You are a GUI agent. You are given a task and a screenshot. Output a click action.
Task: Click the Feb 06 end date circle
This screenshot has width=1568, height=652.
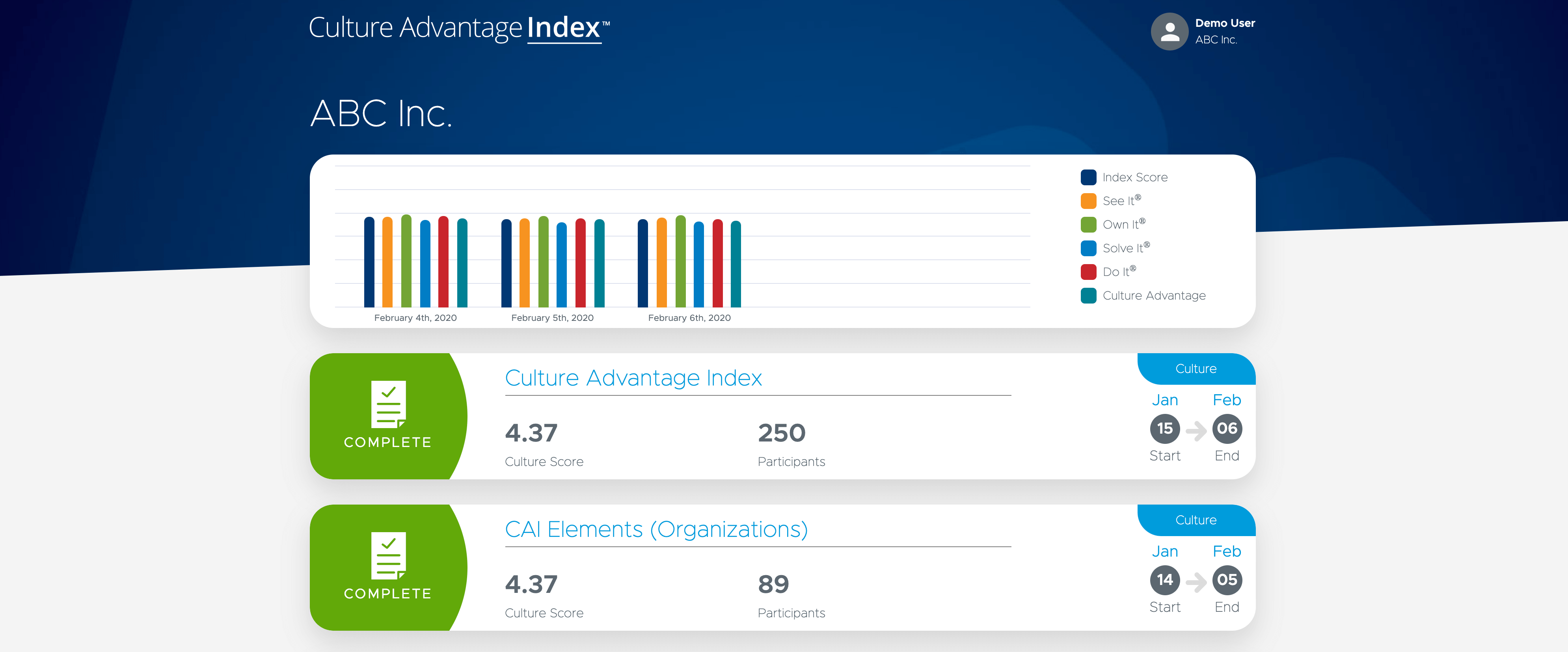point(1227,428)
